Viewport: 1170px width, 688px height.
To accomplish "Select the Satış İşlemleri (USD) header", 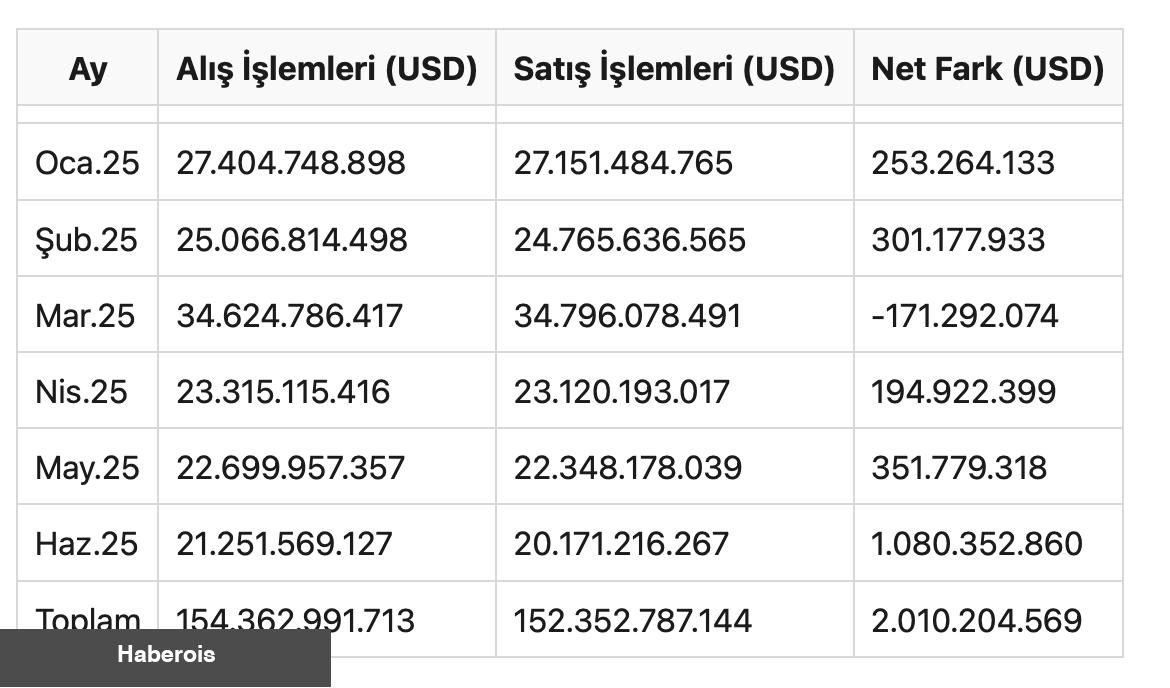I will coord(674,69).
